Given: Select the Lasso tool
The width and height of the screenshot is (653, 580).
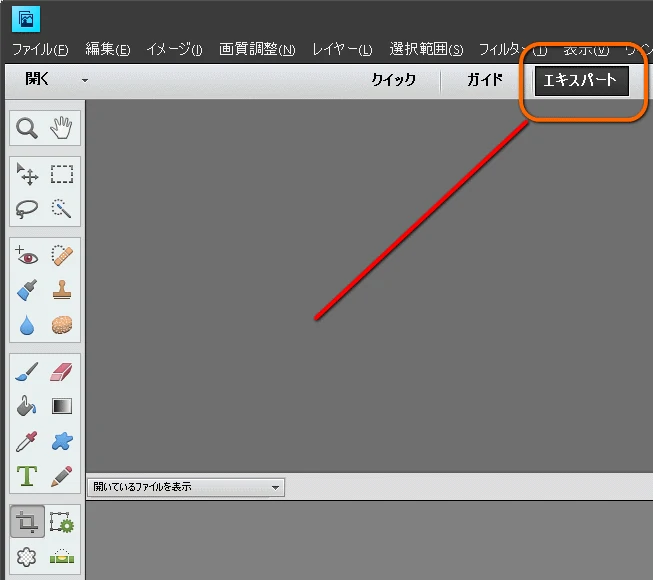Looking at the screenshot, I should [27, 209].
